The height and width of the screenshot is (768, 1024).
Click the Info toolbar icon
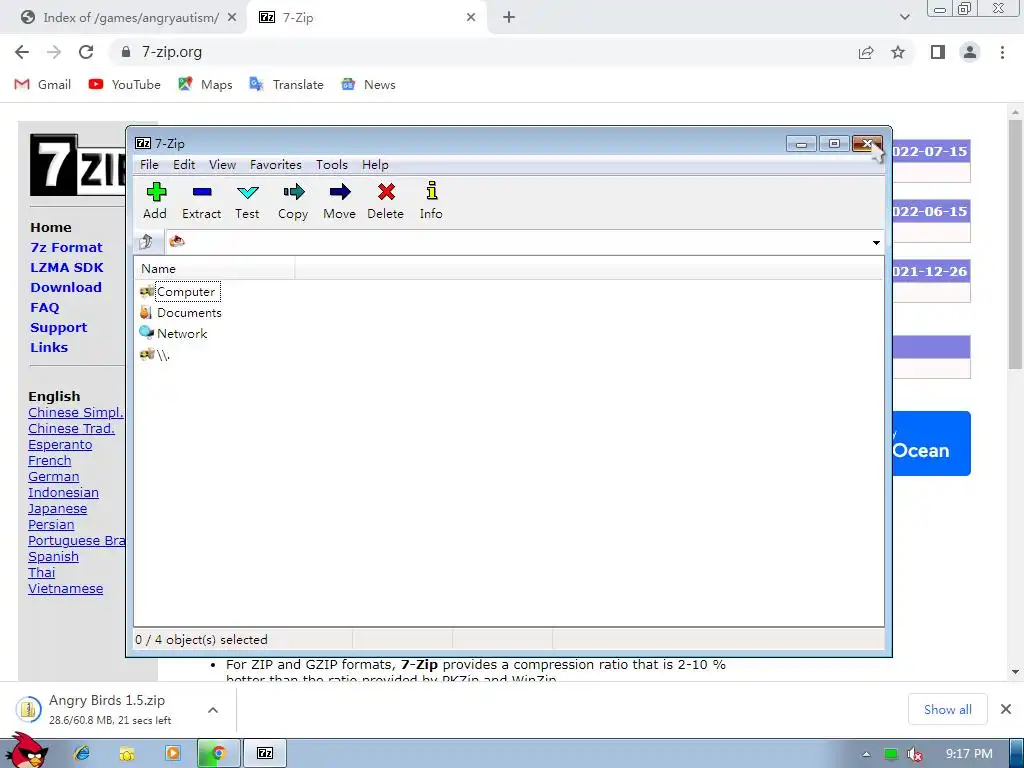pos(431,201)
